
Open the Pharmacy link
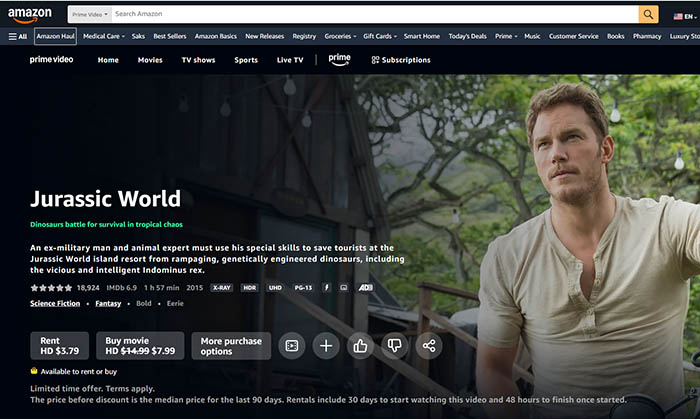tap(647, 37)
